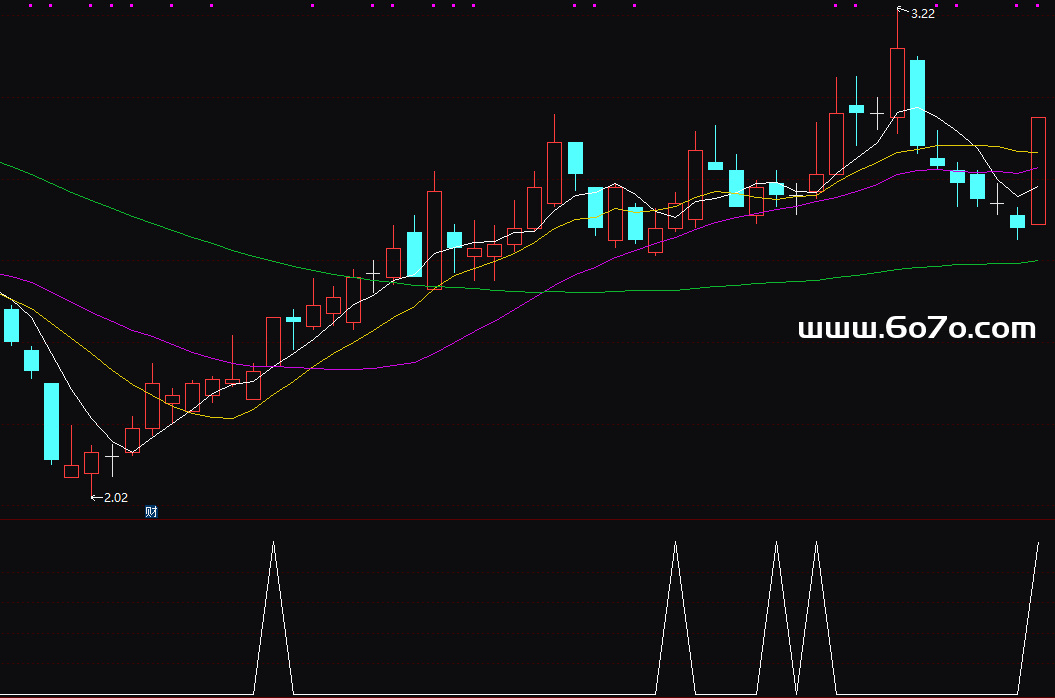The image size is (1055, 698).
Task: Select the long cyan candle near the bottom-left low
Action: [52, 421]
